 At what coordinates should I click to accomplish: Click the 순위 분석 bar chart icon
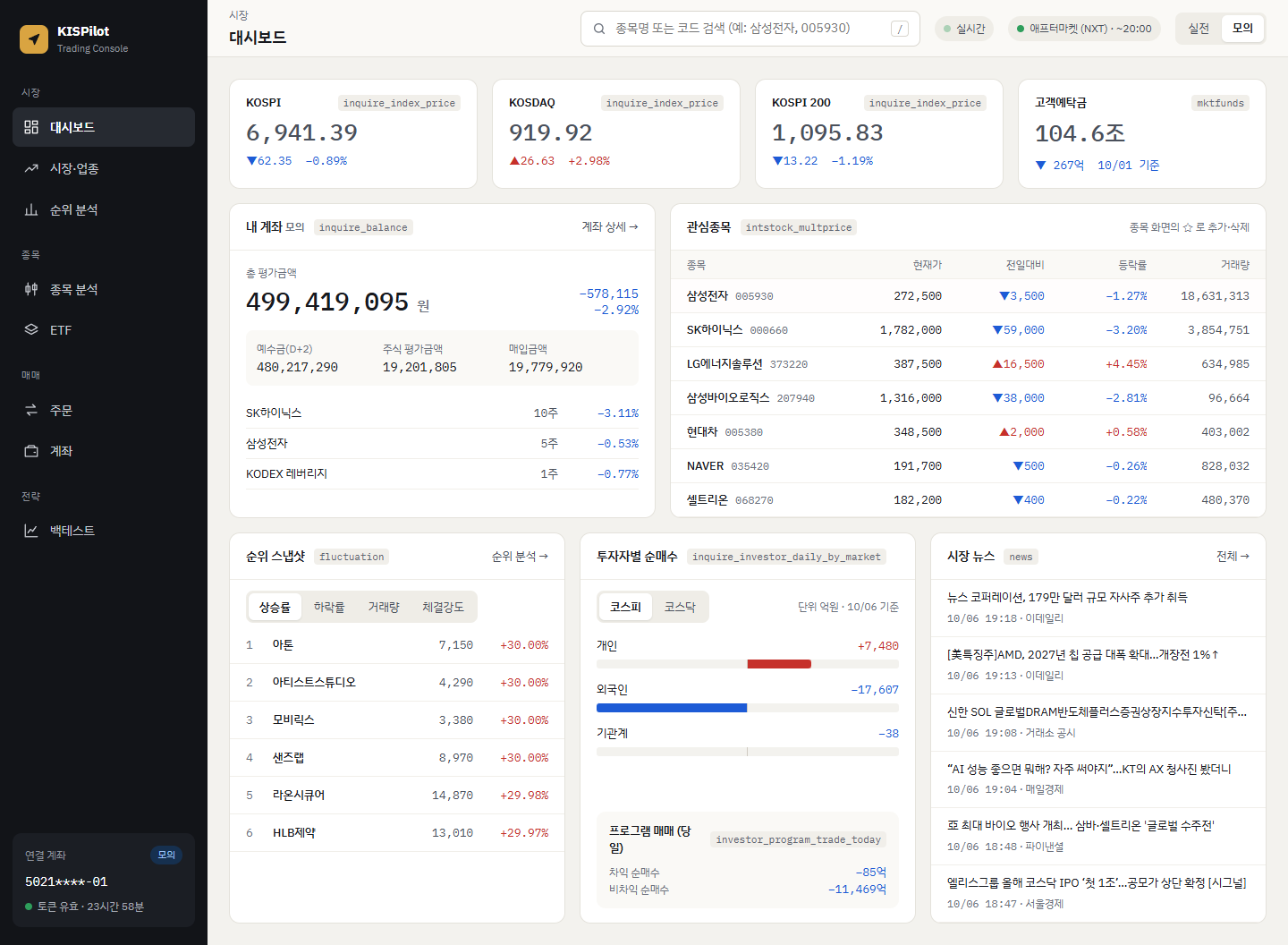point(31,209)
